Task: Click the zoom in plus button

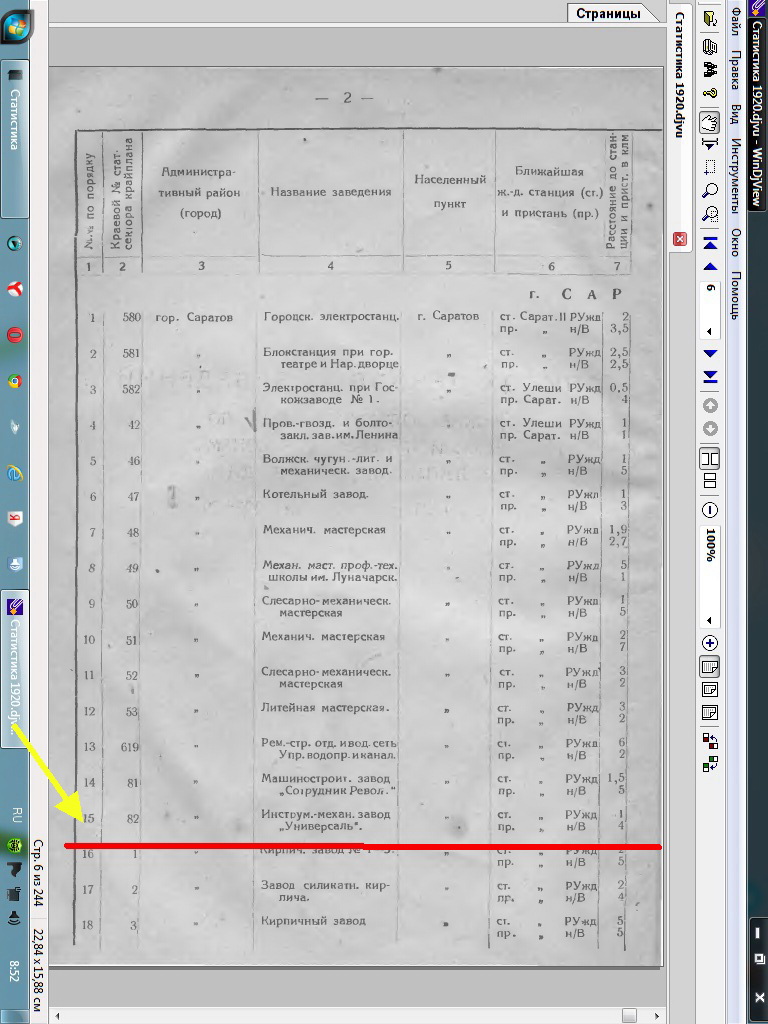Action: pos(710,642)
